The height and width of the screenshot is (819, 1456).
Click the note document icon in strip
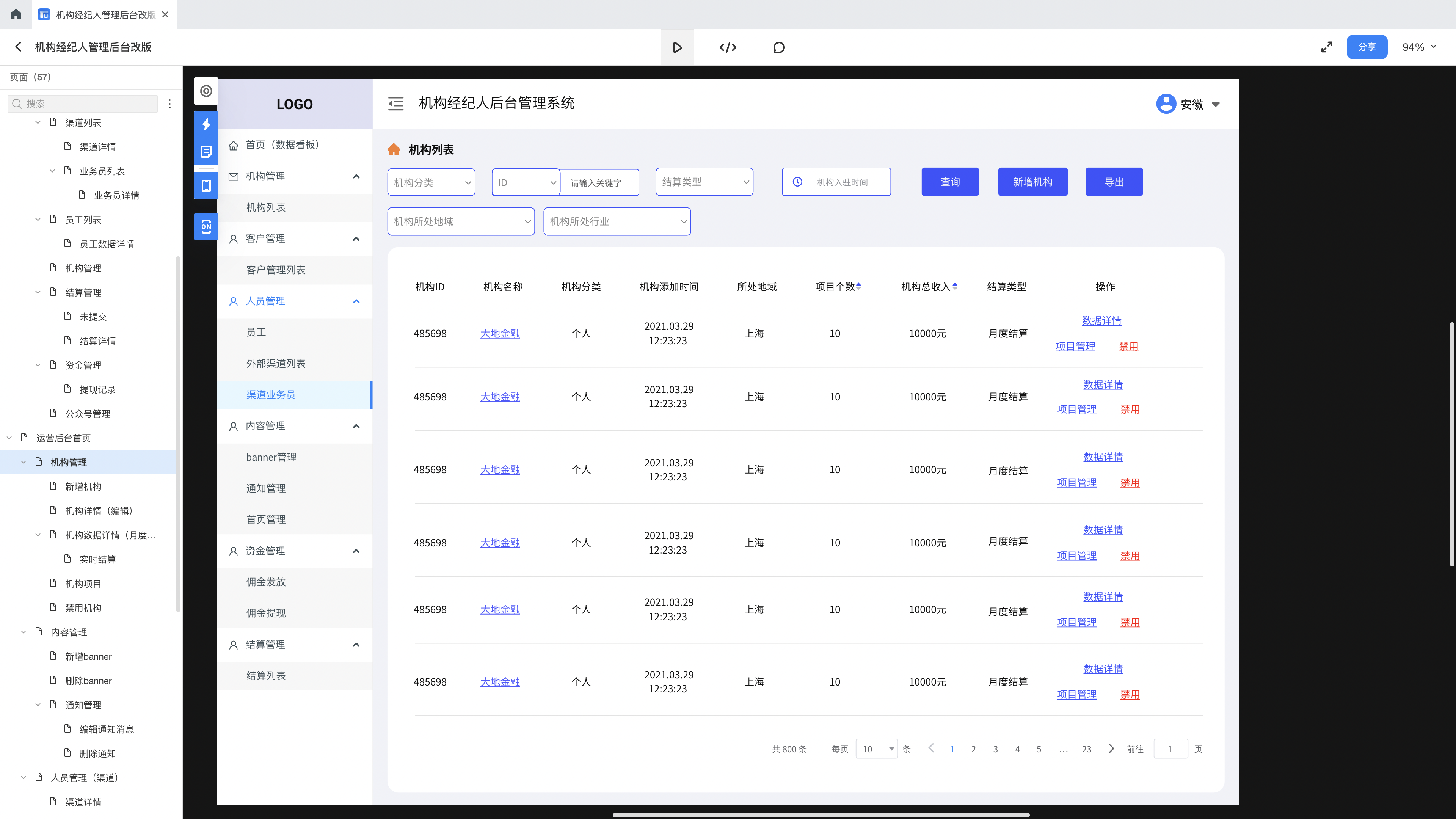coord(206,152)
